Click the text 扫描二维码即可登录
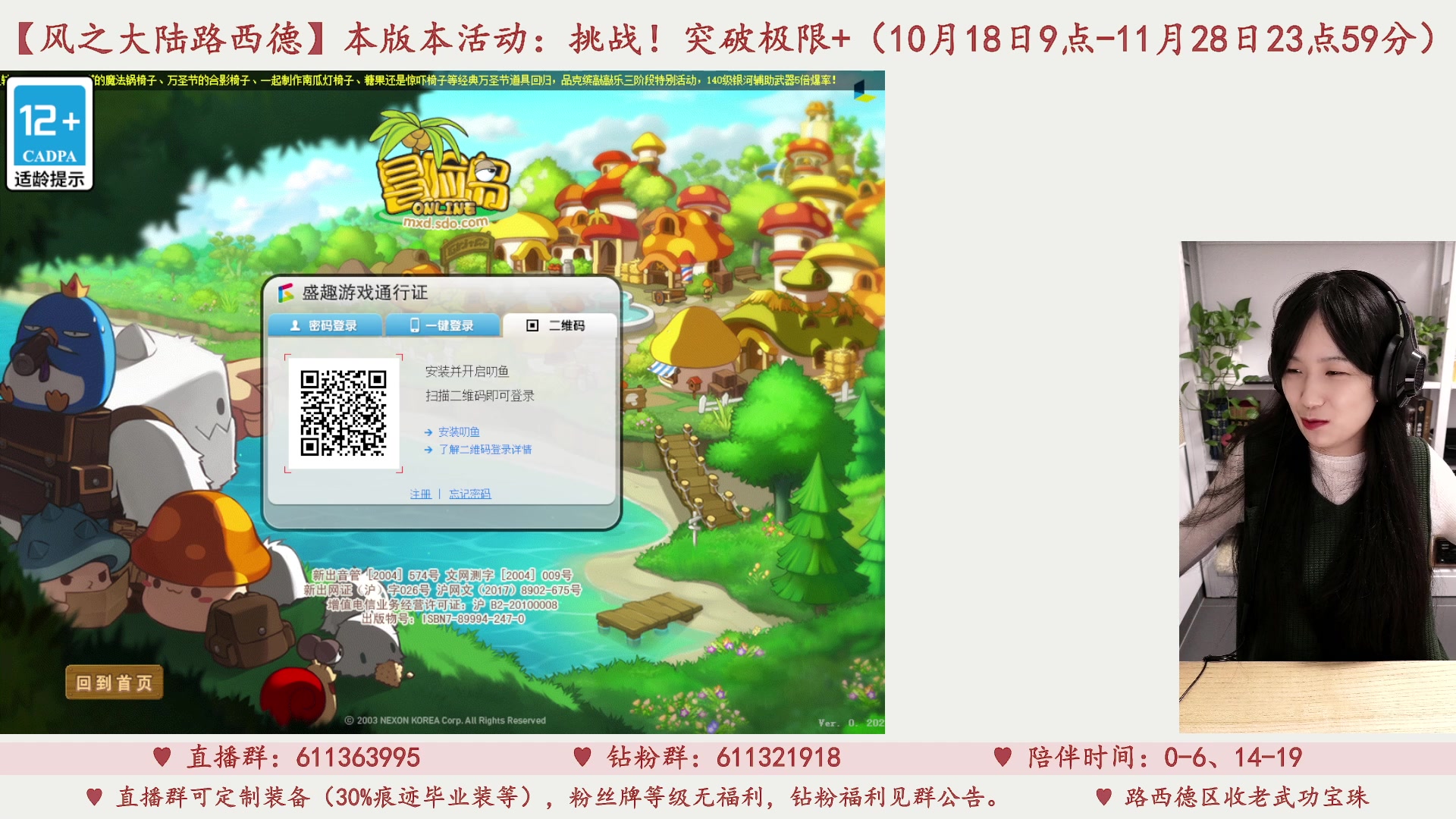The image size is (1456, 819). click(479, 395)
